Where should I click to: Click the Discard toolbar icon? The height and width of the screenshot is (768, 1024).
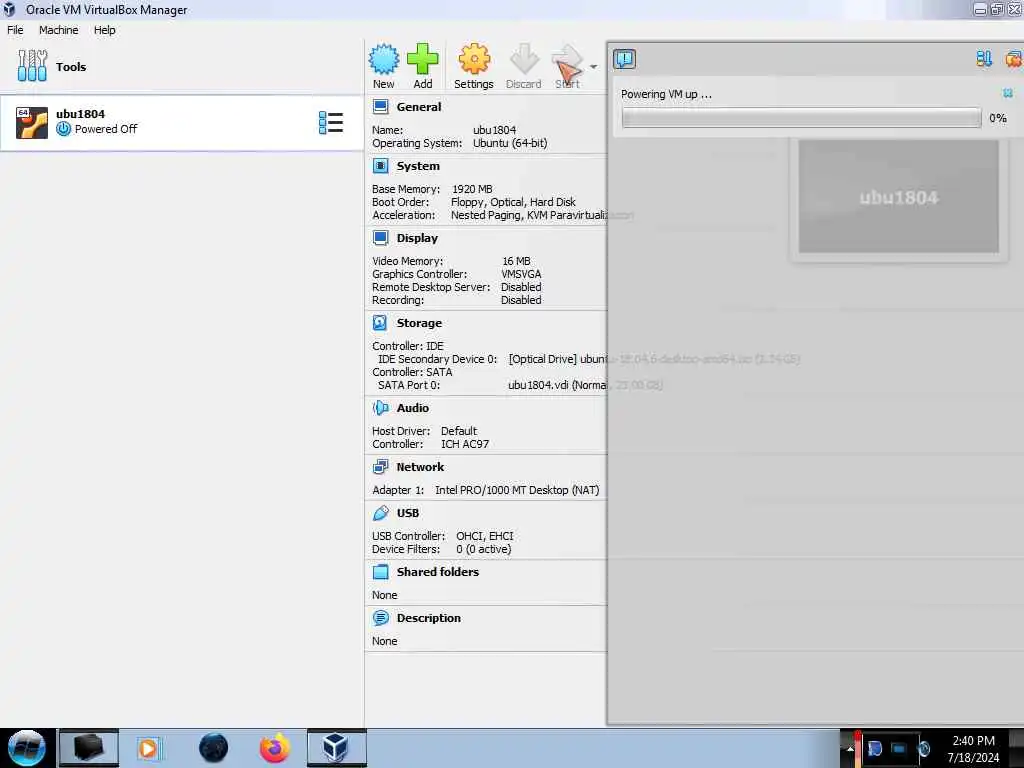[524, 59]
